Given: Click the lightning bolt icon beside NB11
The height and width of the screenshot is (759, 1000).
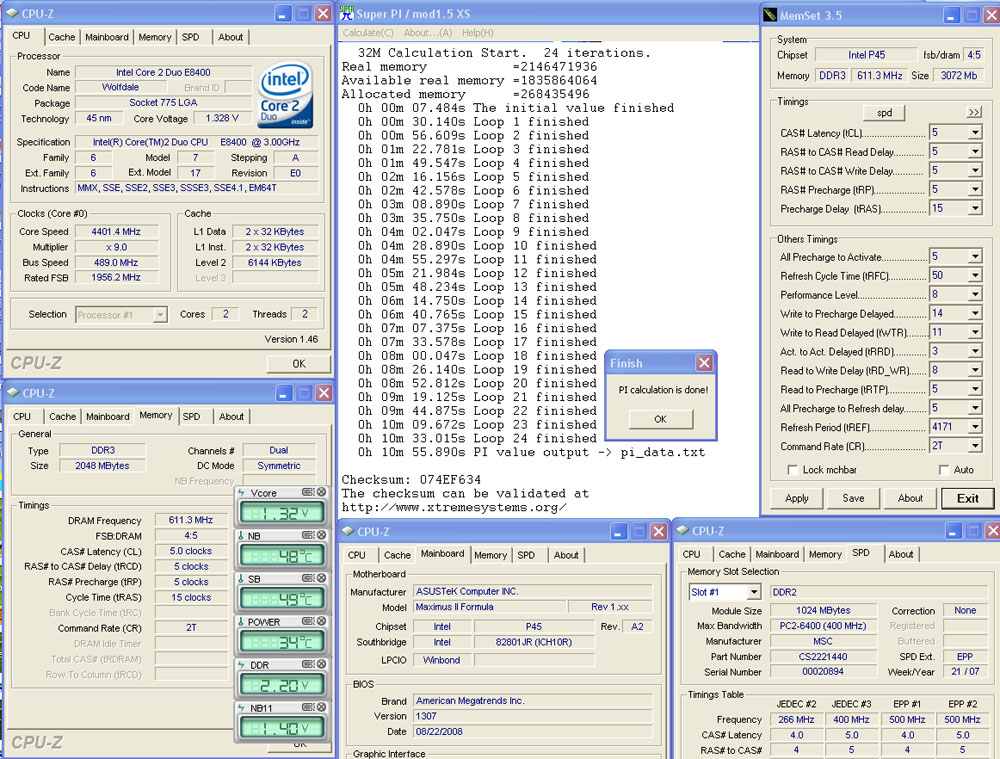Looking at the screenshot, I should click(242, 708).
